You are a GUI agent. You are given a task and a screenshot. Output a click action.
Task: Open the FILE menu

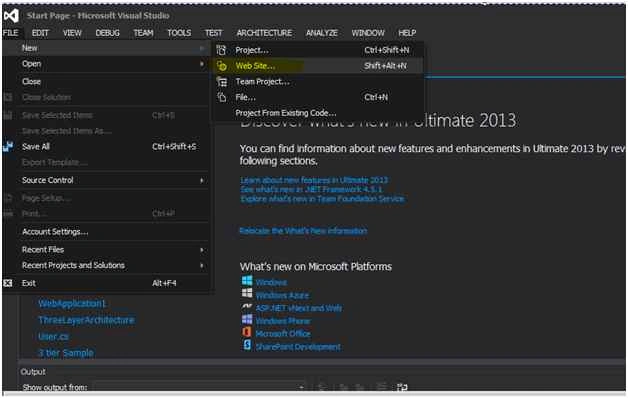[x=10, y=33]
